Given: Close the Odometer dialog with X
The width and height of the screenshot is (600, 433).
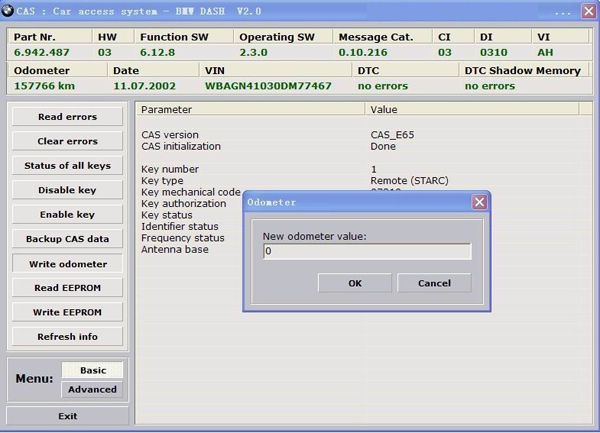Looking at the screenshot, I should (480, 202).
